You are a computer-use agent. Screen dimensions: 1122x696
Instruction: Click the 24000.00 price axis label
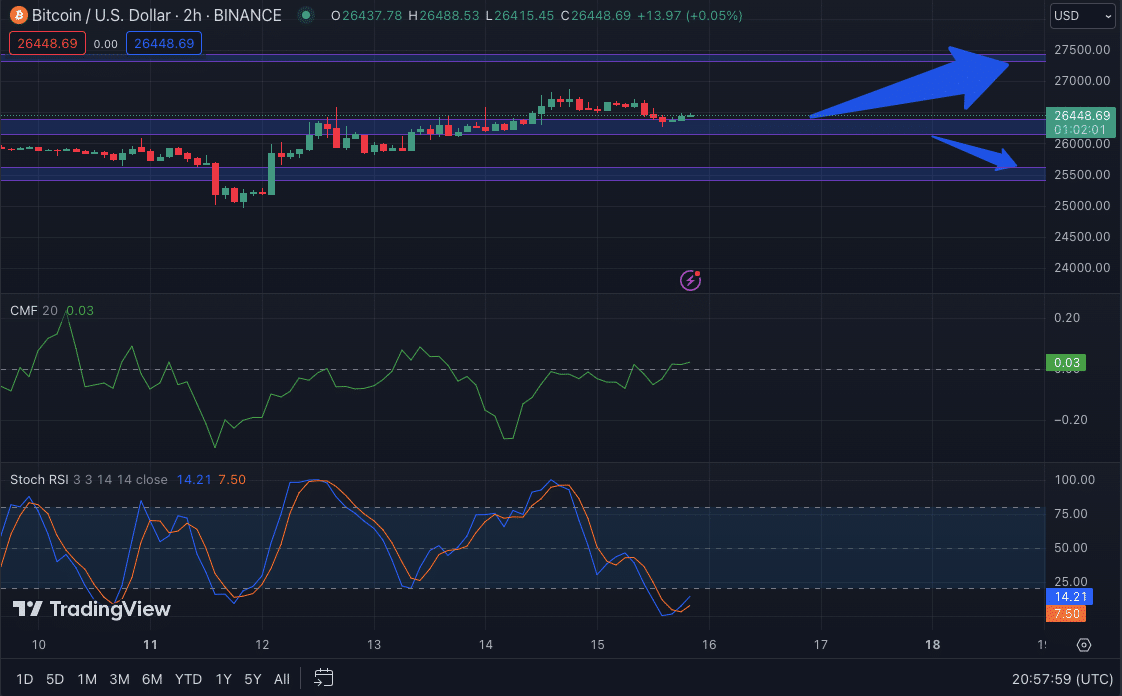[1082, 268]
